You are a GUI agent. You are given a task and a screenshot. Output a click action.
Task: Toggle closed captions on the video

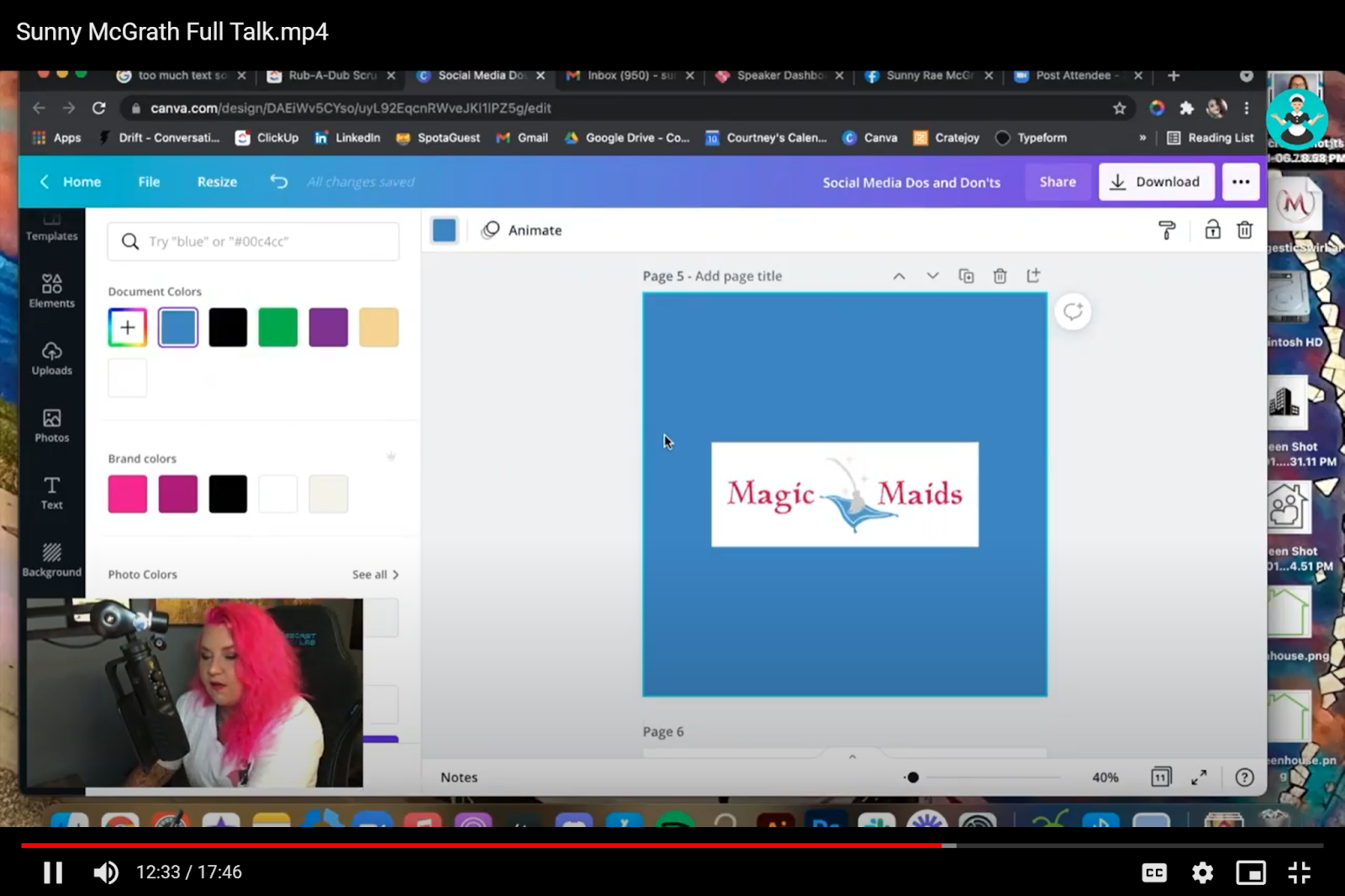pyautogui.click(x=1154, y=872)
